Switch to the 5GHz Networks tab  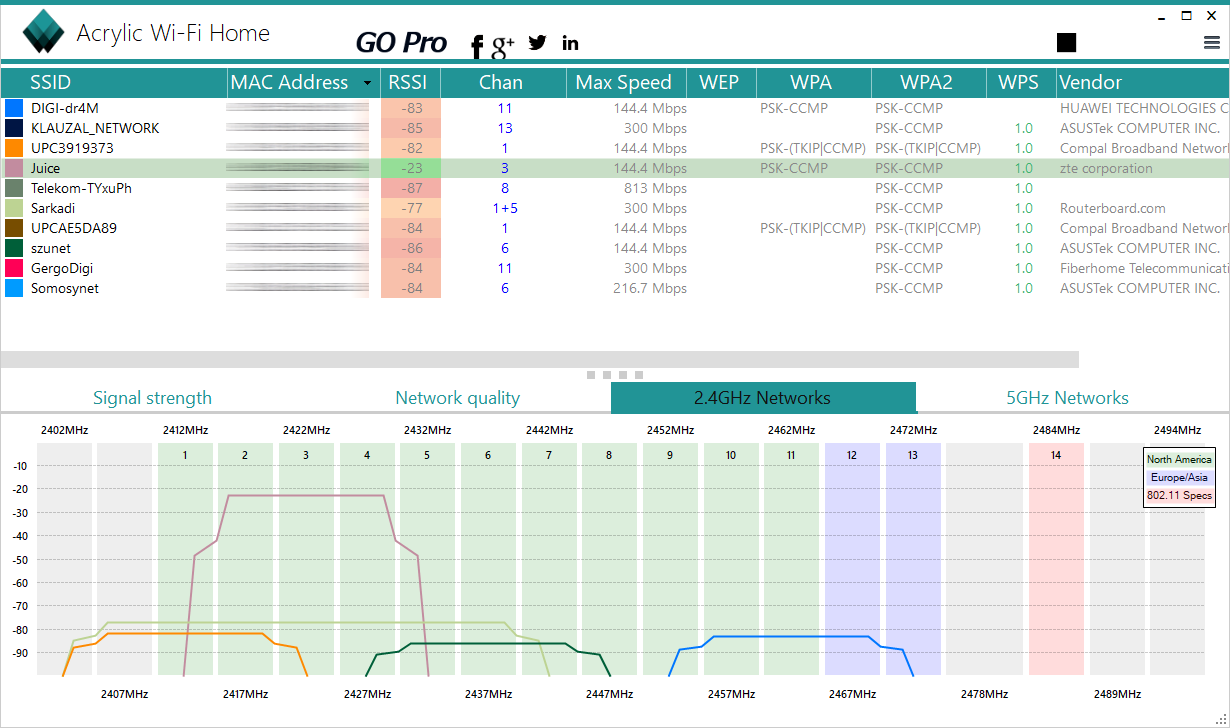[1067, 398]
